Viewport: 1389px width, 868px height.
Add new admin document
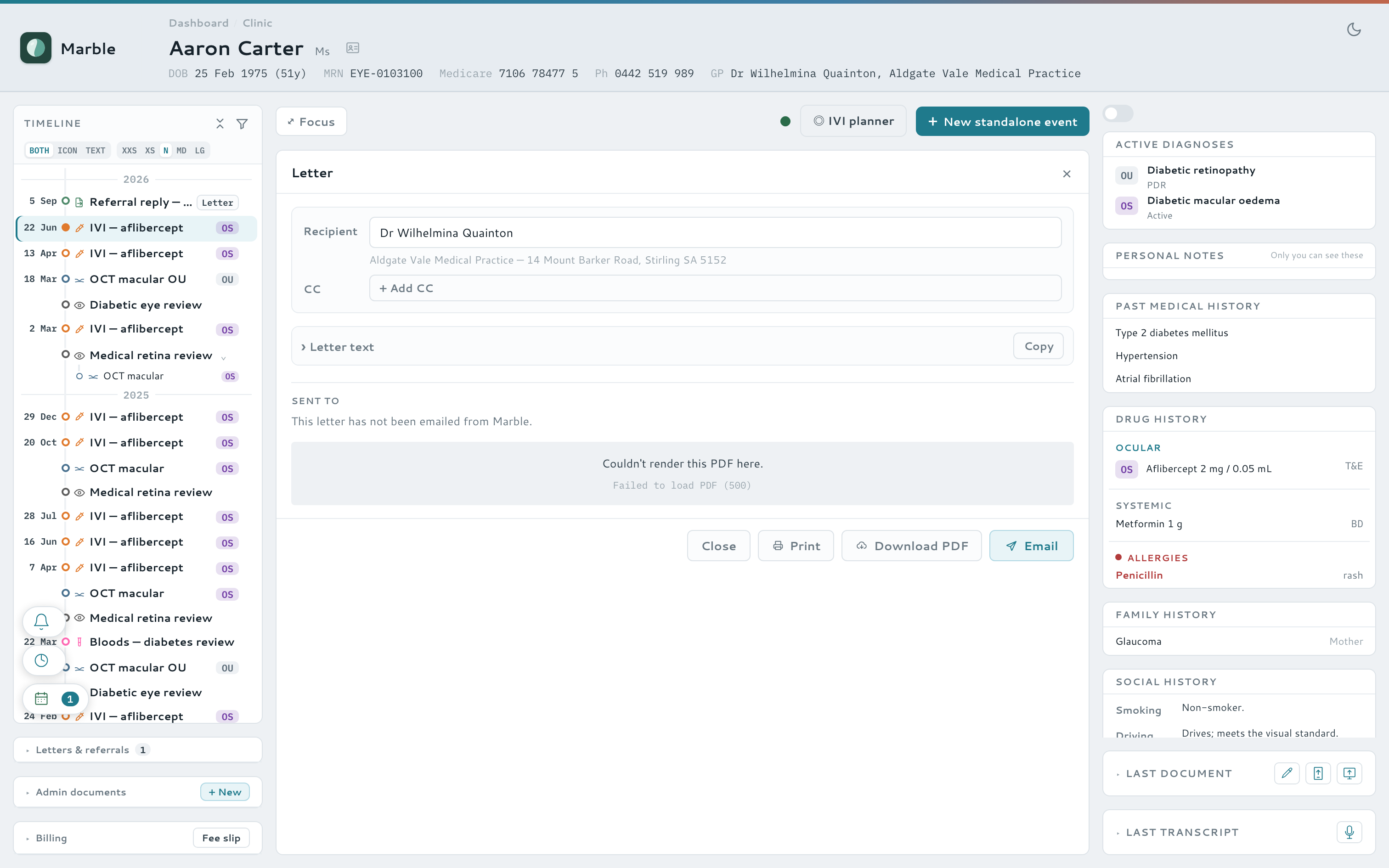click(225, 792)
